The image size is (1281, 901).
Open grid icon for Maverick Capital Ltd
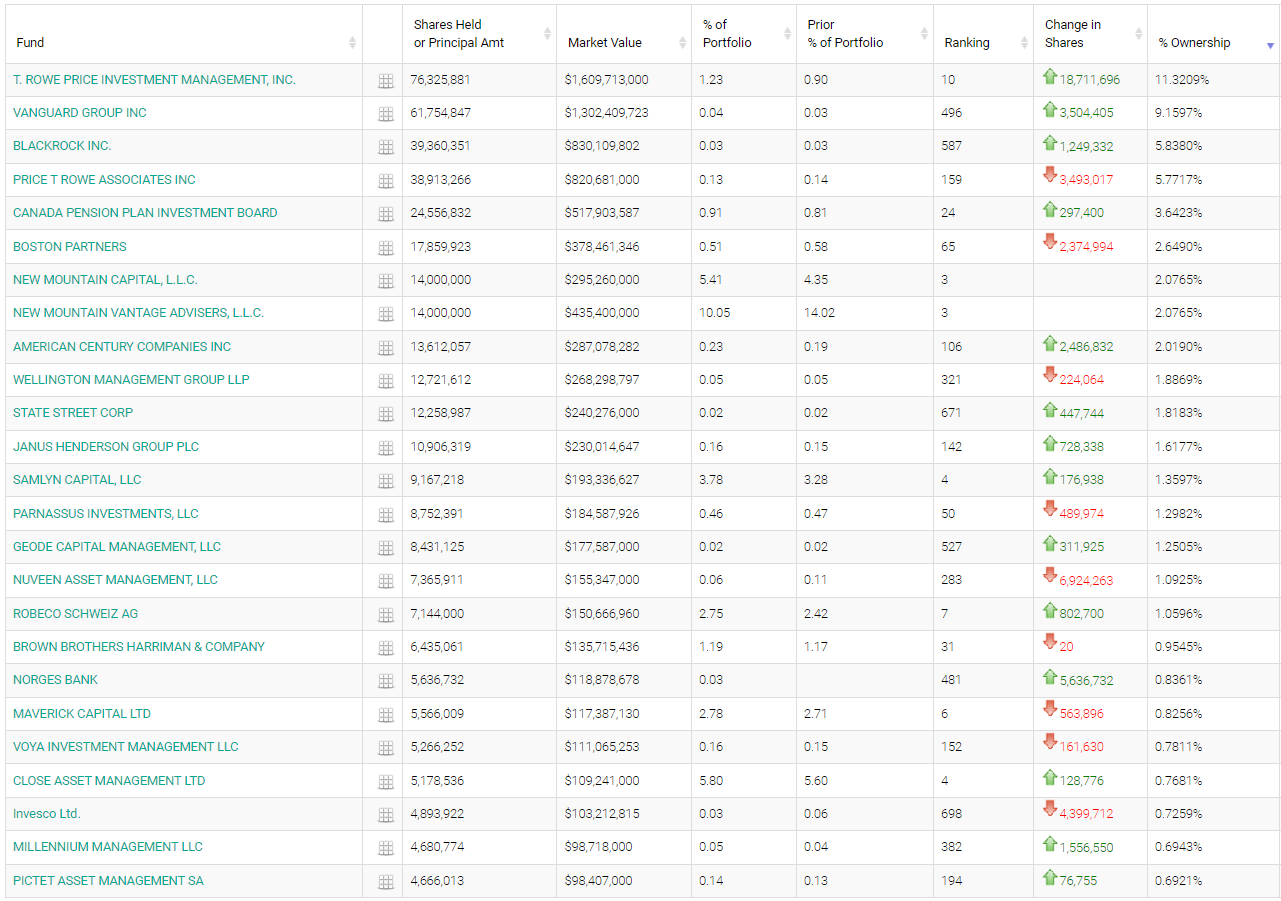tap(385, 715)
